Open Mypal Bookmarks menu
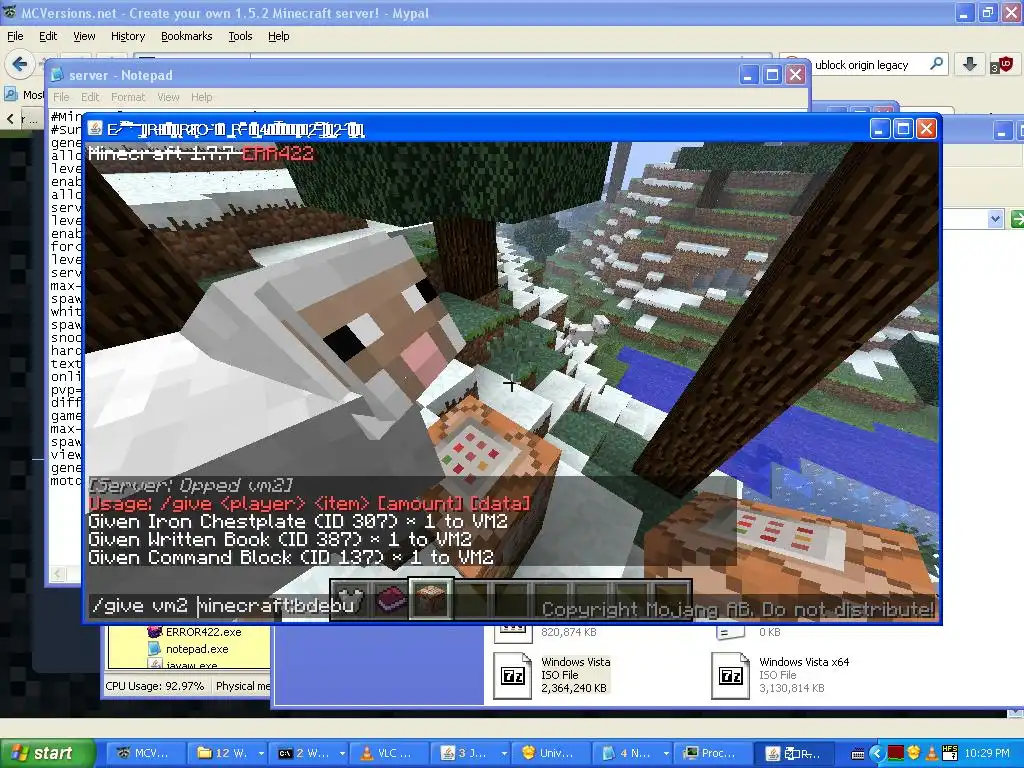 pyautogui.click(x=187, y=36)
